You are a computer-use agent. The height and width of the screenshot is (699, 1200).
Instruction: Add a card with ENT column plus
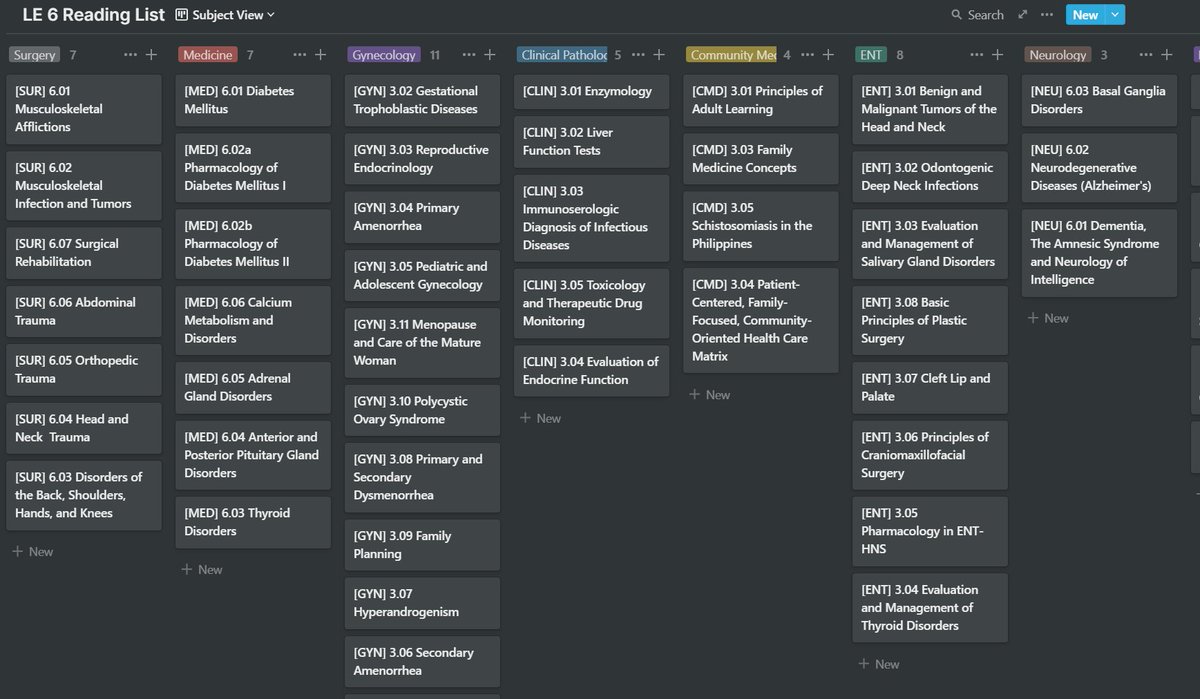coord(997,55)
